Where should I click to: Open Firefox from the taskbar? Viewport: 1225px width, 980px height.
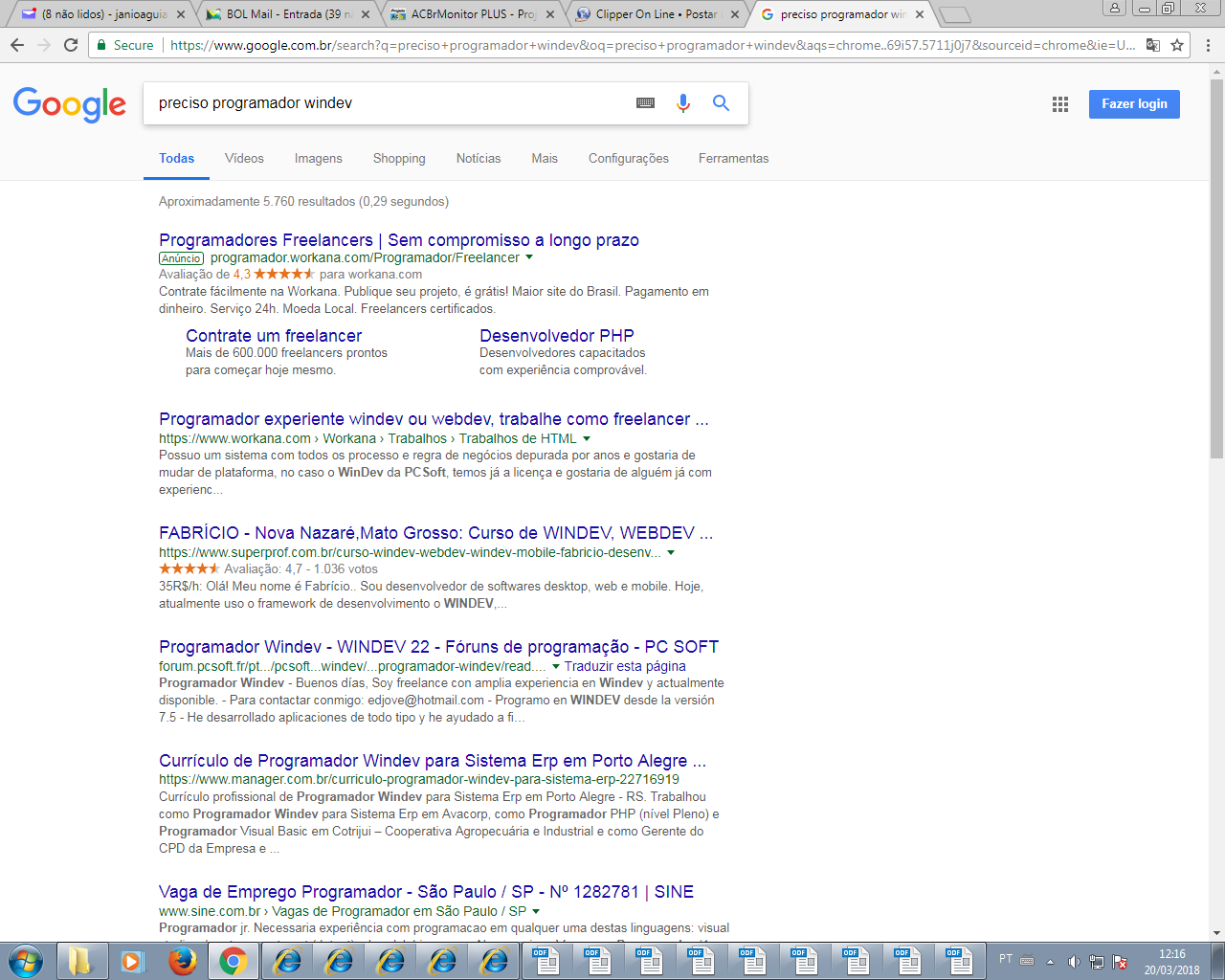tap(183, 961)
